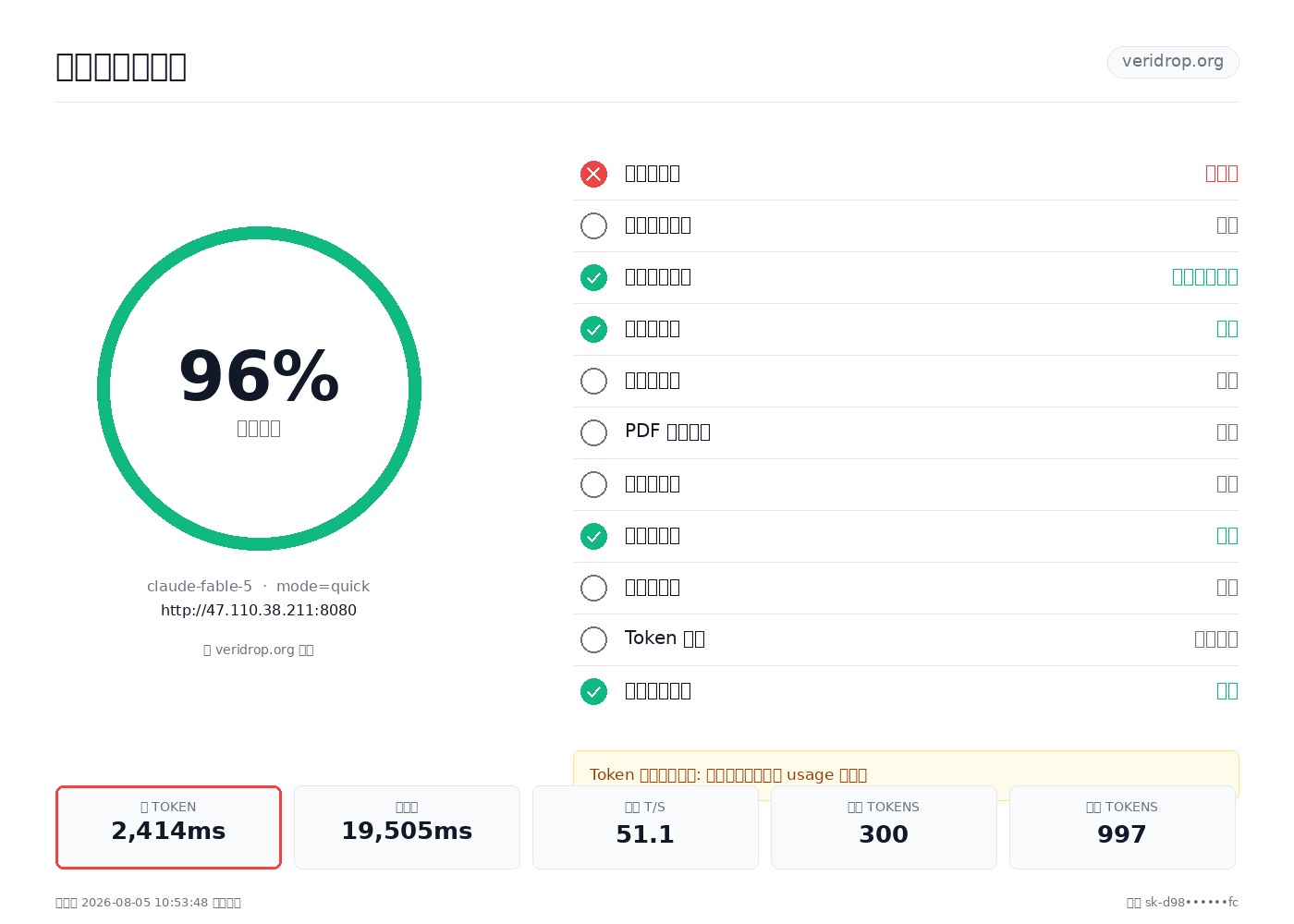Image resolution: width=1294 pixels, height=924 pixels.
Task: Click the status circle beside PDF row
Action: click(x=593, y=432)
